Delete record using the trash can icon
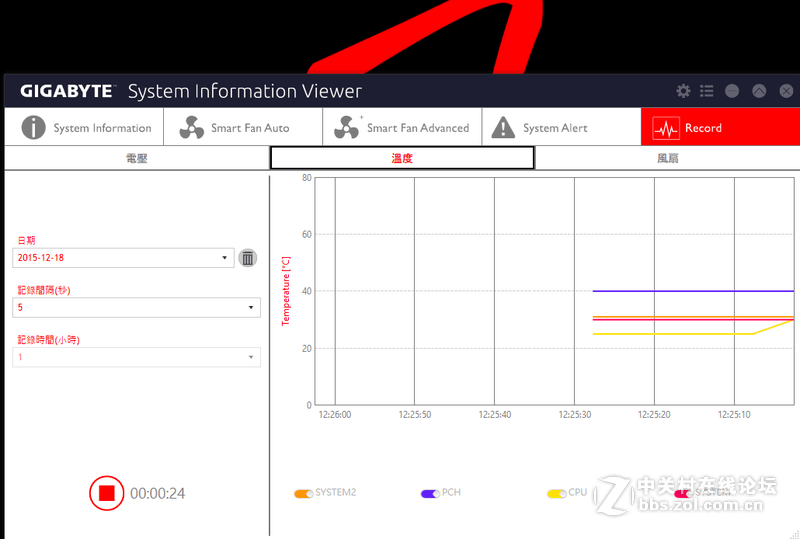 (x=247, y=258)
